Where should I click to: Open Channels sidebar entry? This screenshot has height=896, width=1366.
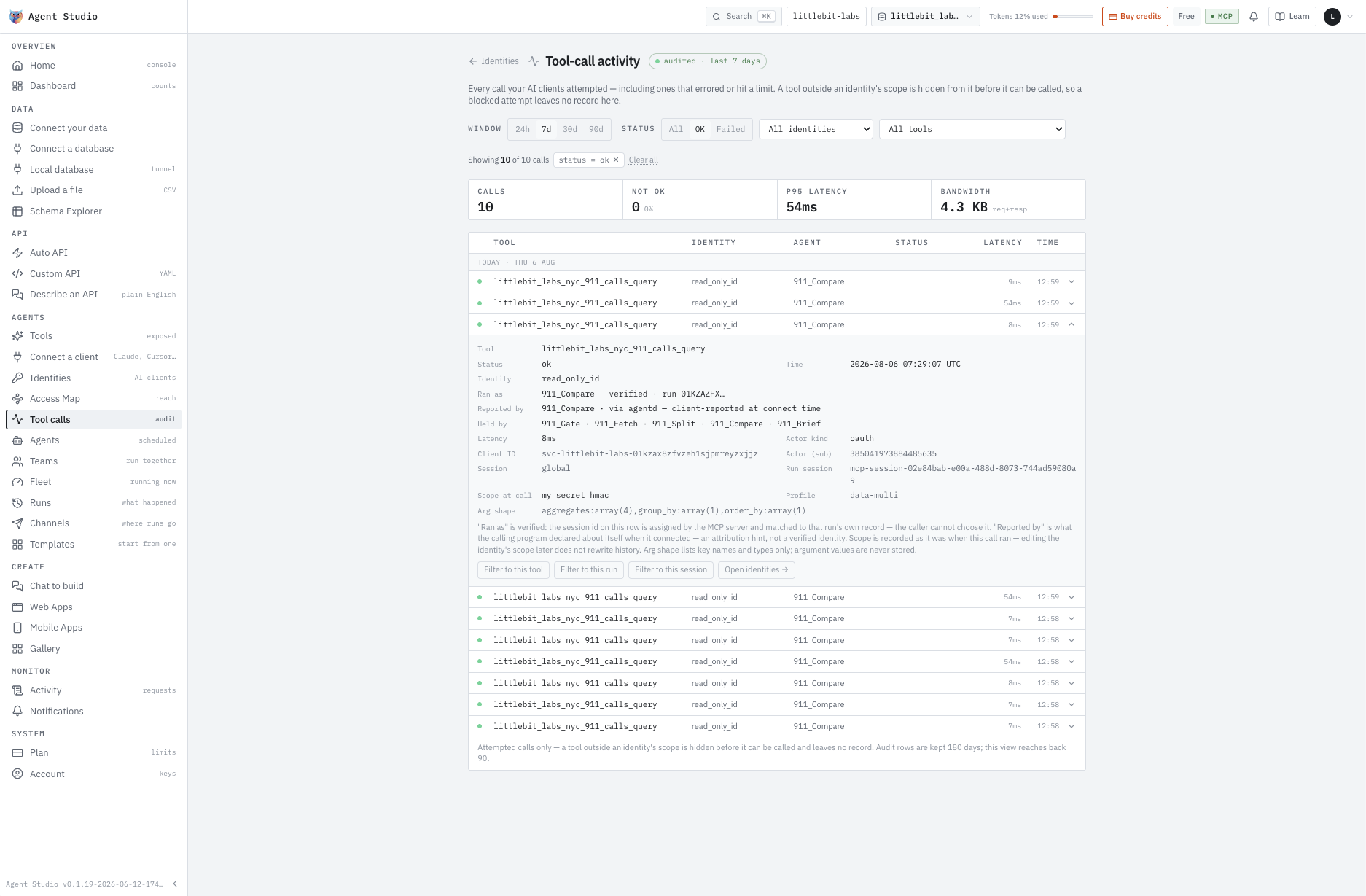(93, 523)
